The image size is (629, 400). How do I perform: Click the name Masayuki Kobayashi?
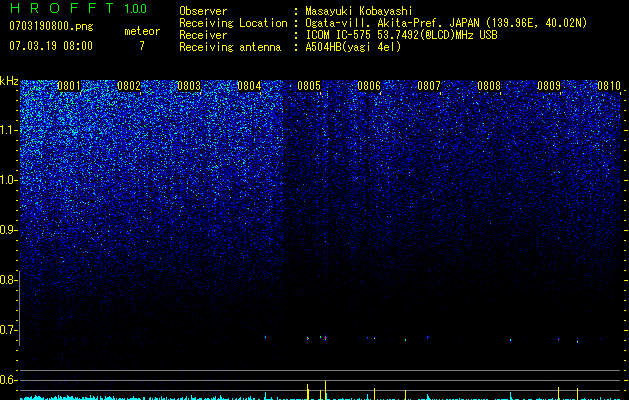359,11
